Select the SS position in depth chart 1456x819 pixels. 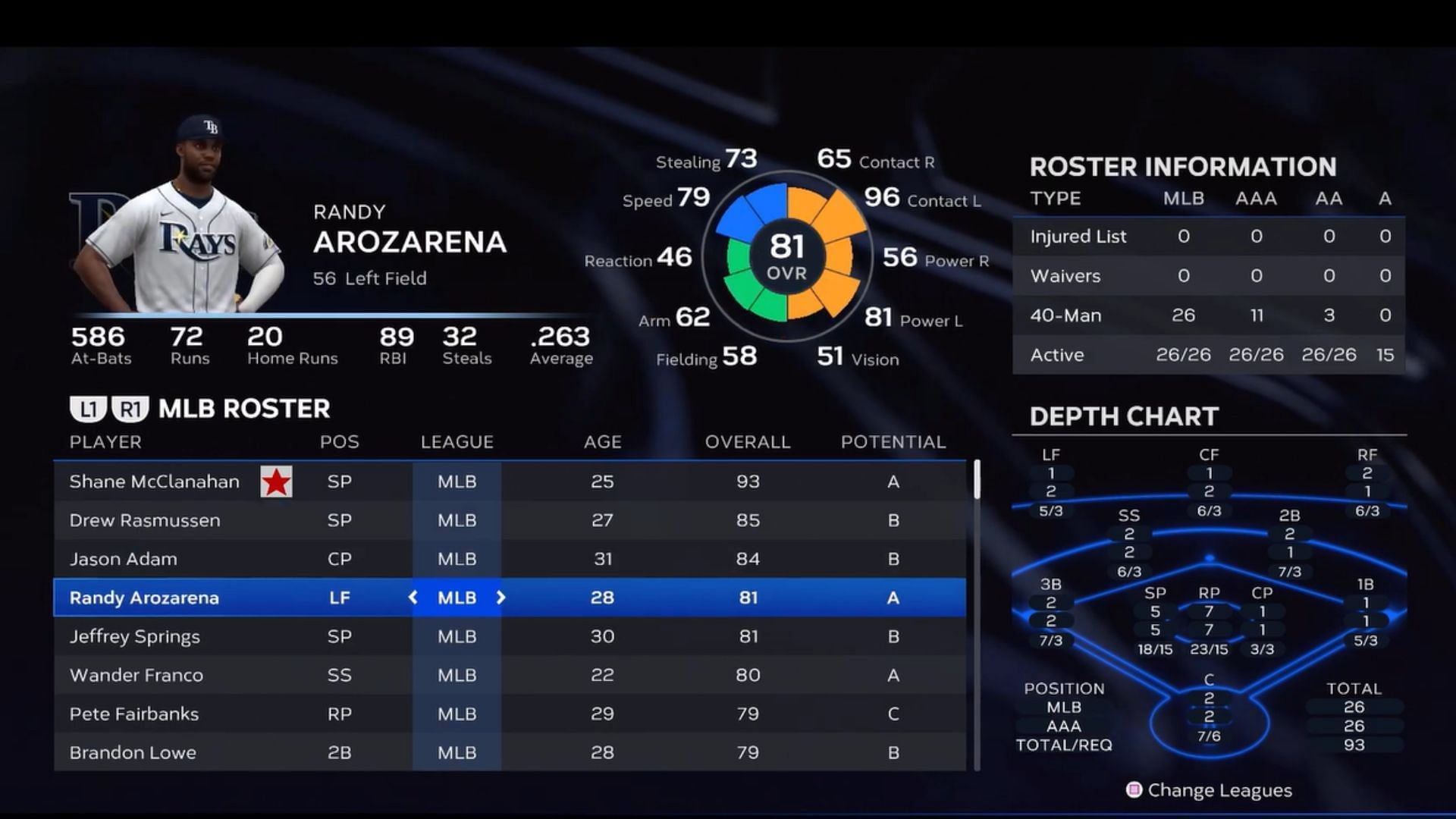click(1128, 514)
